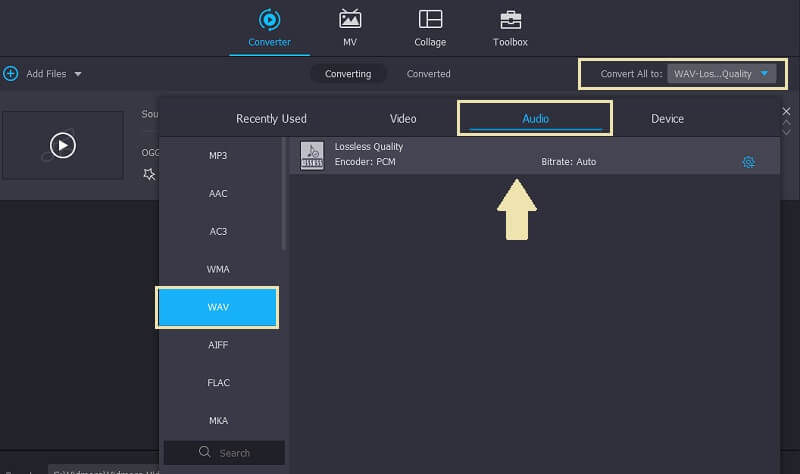Click the star edit icon under the file info
Screen dimensions: 800x474
(149, 174)
